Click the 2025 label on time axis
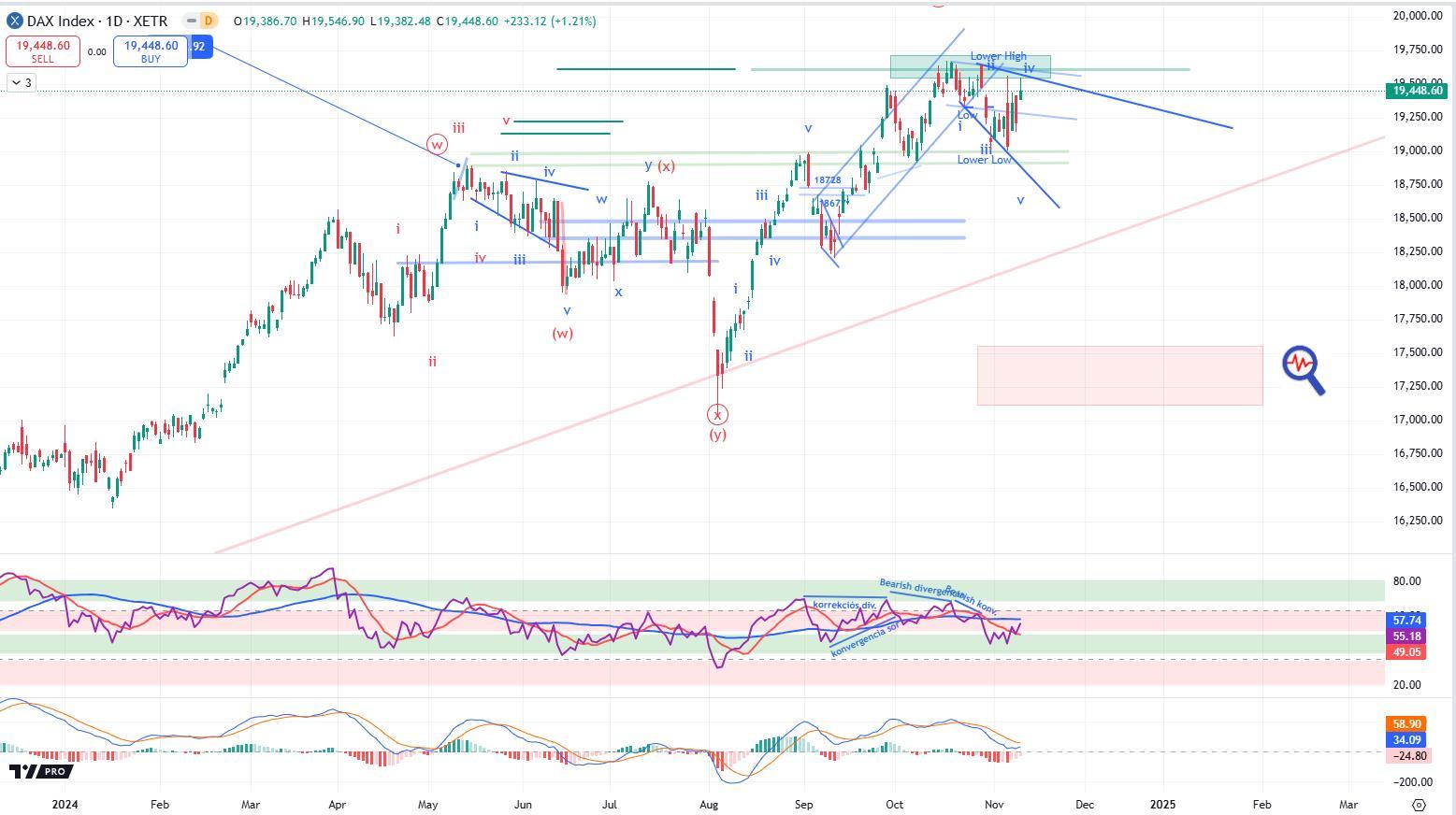 [x=1162, y=804]
